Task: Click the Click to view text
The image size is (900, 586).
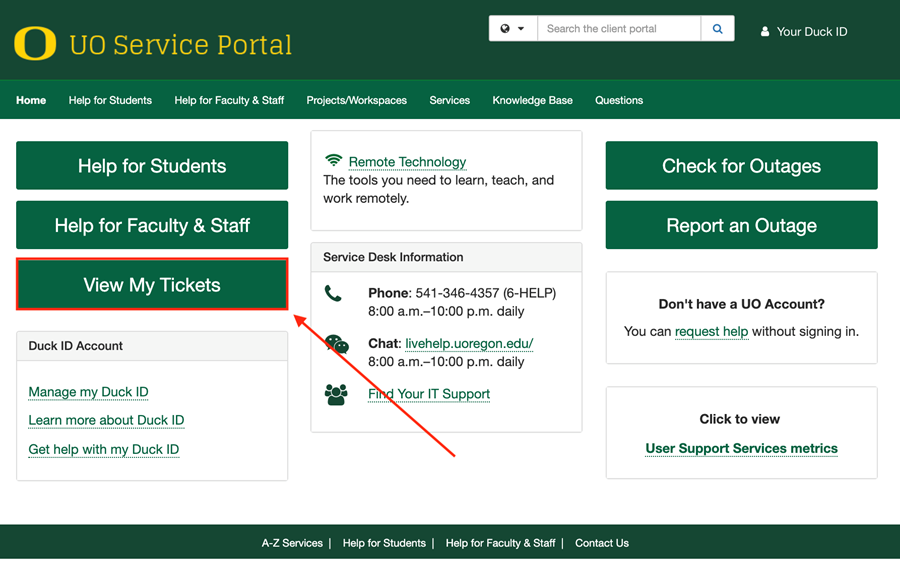Action: (739, 419)
